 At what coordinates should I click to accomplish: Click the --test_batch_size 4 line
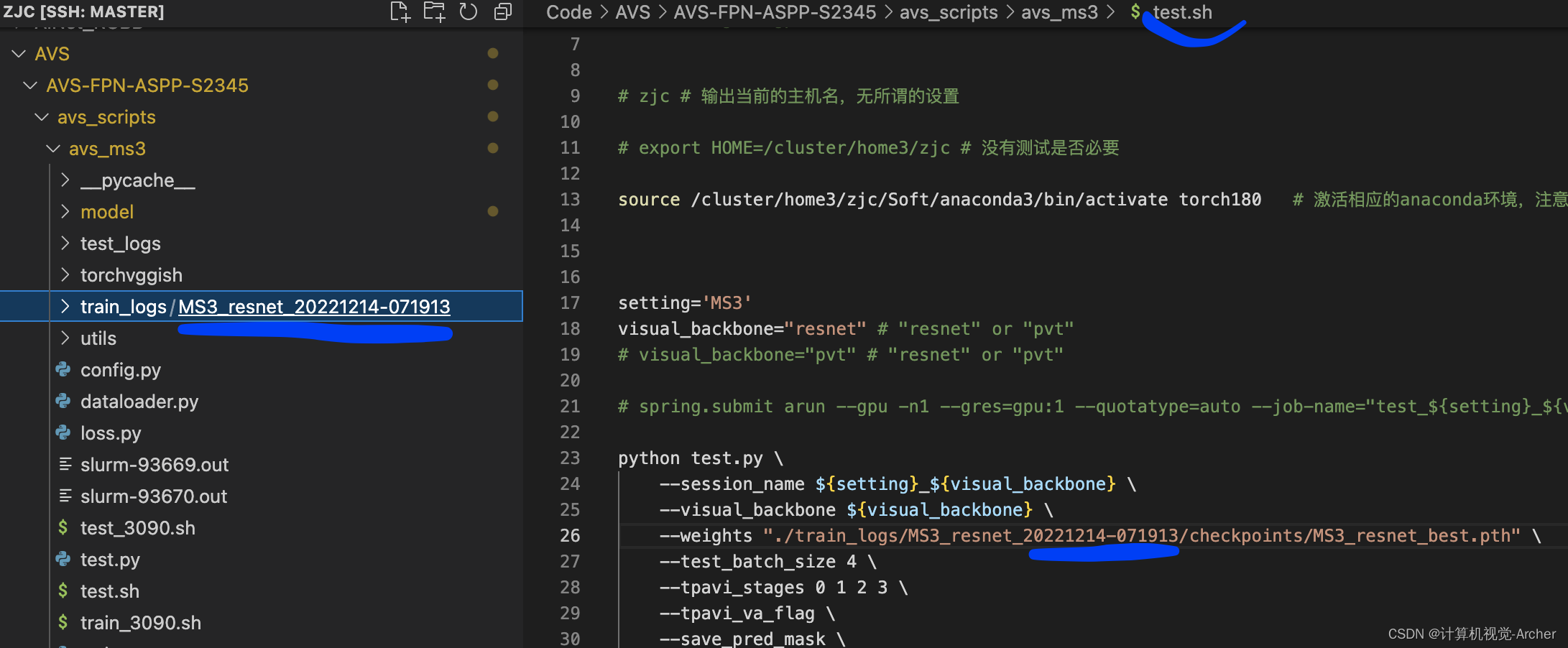(x=768, y=561)
